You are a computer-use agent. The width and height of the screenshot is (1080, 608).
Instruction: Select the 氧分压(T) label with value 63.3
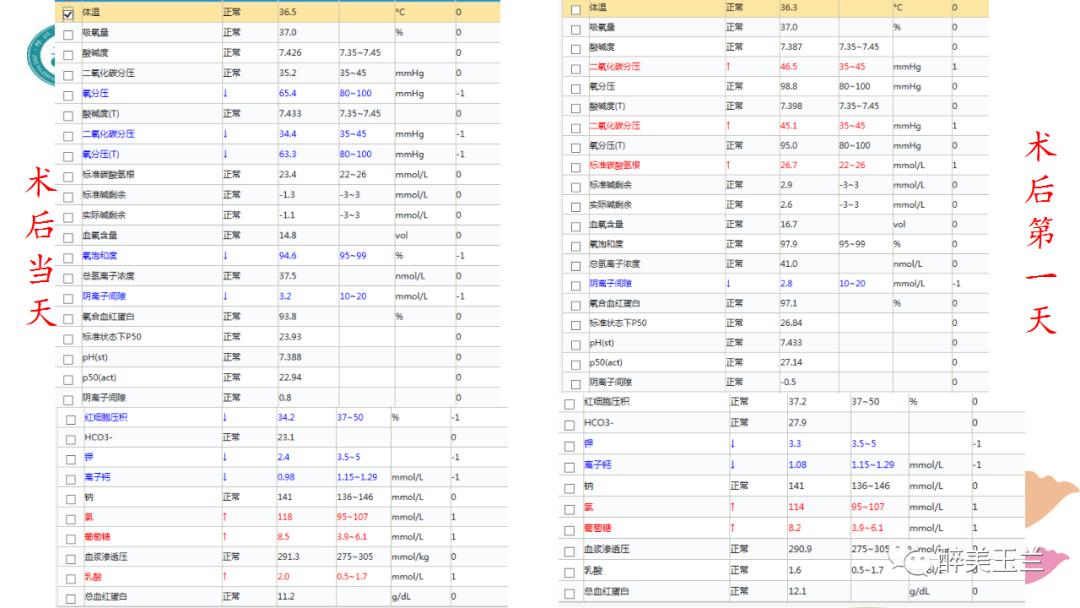[101, 154]
